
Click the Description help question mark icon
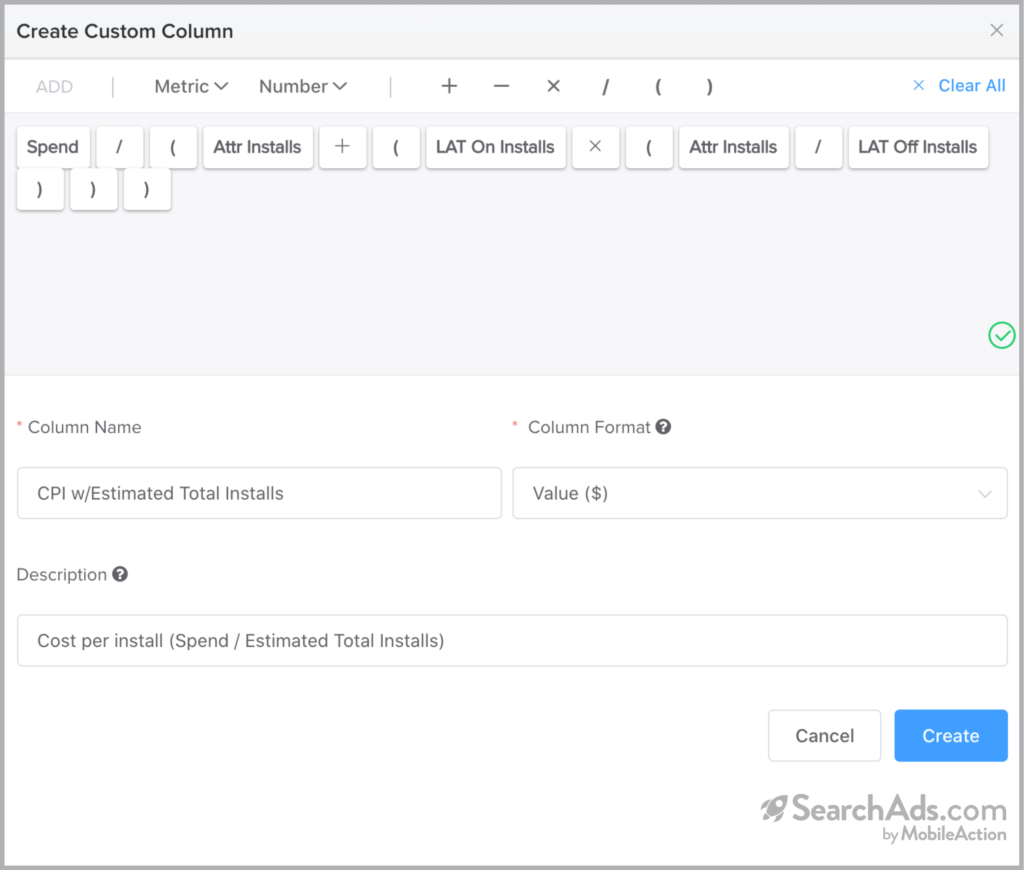pyautogui.click(x=119, y=574)
